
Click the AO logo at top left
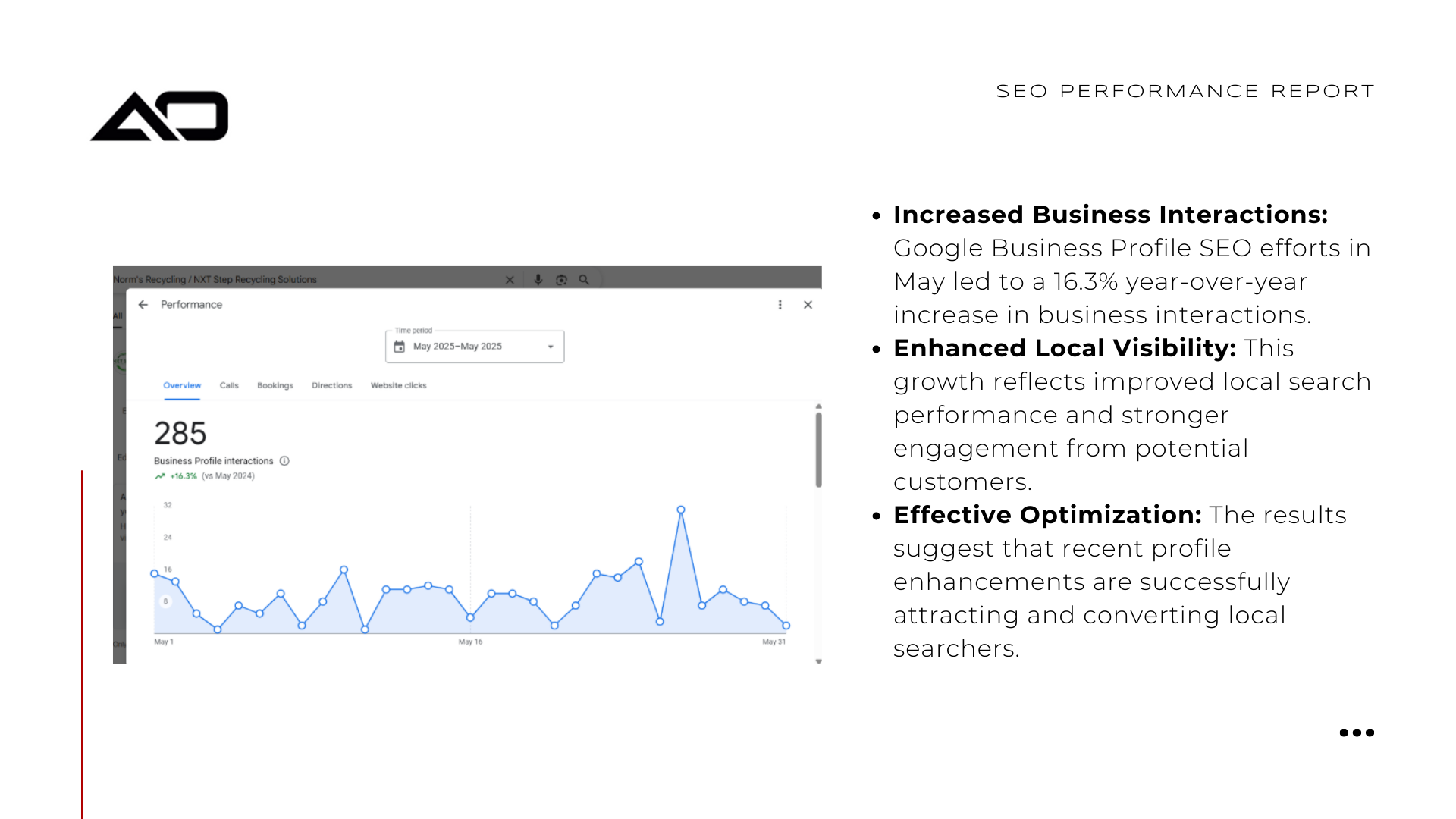click(x=158, y=114)
